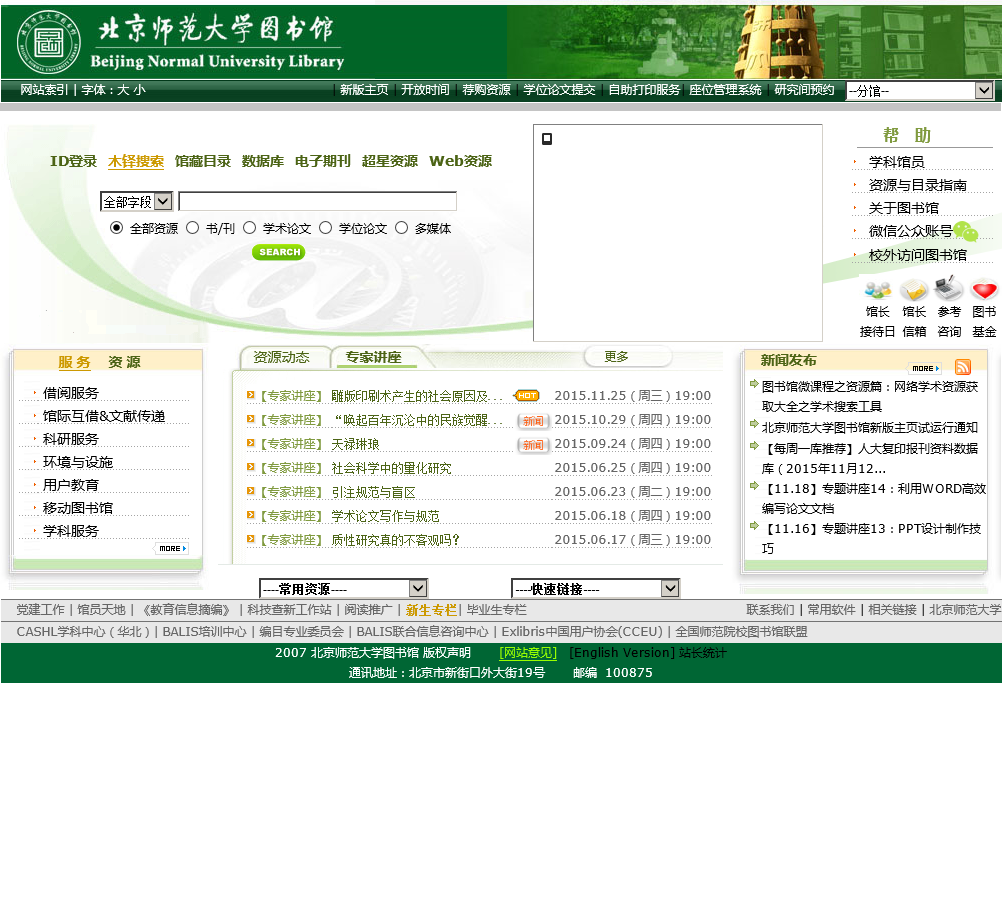1002x911 pixels.
Task: Click MORE icon in the services panel
Action: coord(172,549)
